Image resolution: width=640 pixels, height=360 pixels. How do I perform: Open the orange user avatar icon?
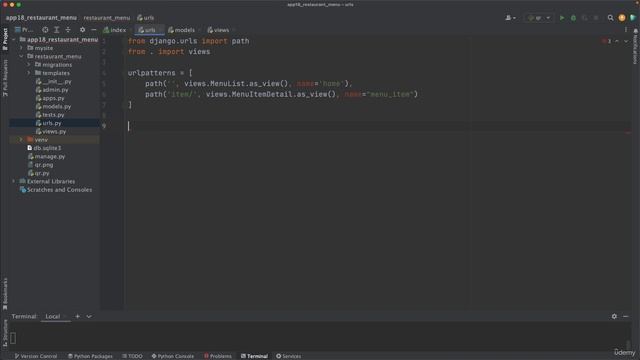tap(622, 18)
